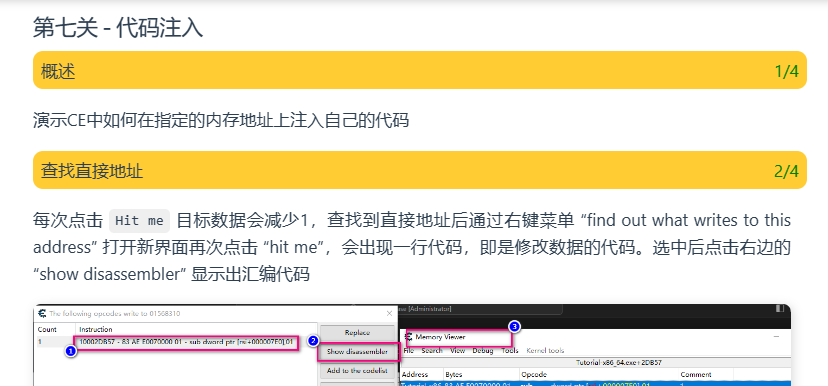Open the Search menu in Memory Viewer

(432, 350)
